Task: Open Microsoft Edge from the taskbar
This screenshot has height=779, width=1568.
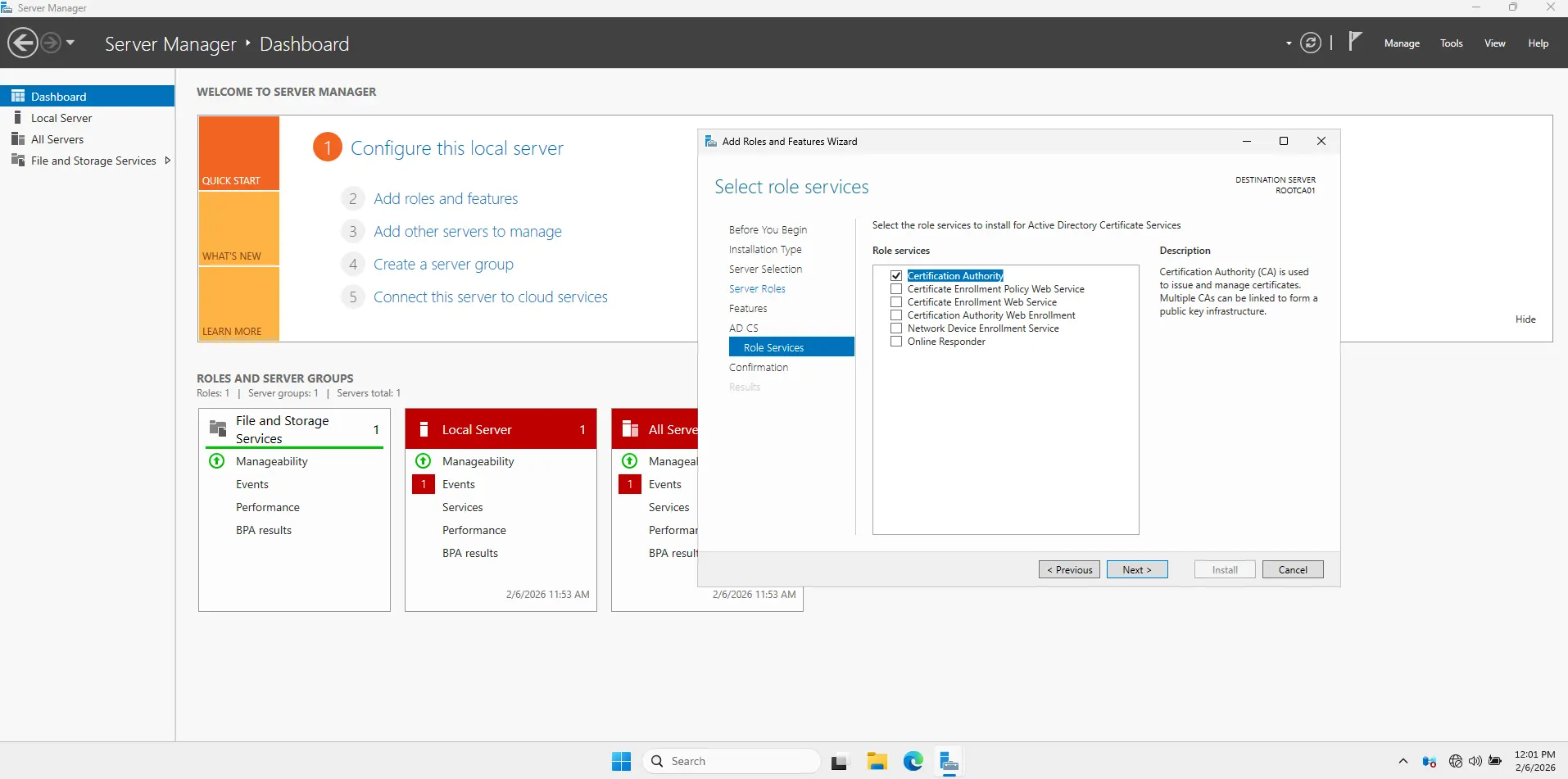Action: 913,761
